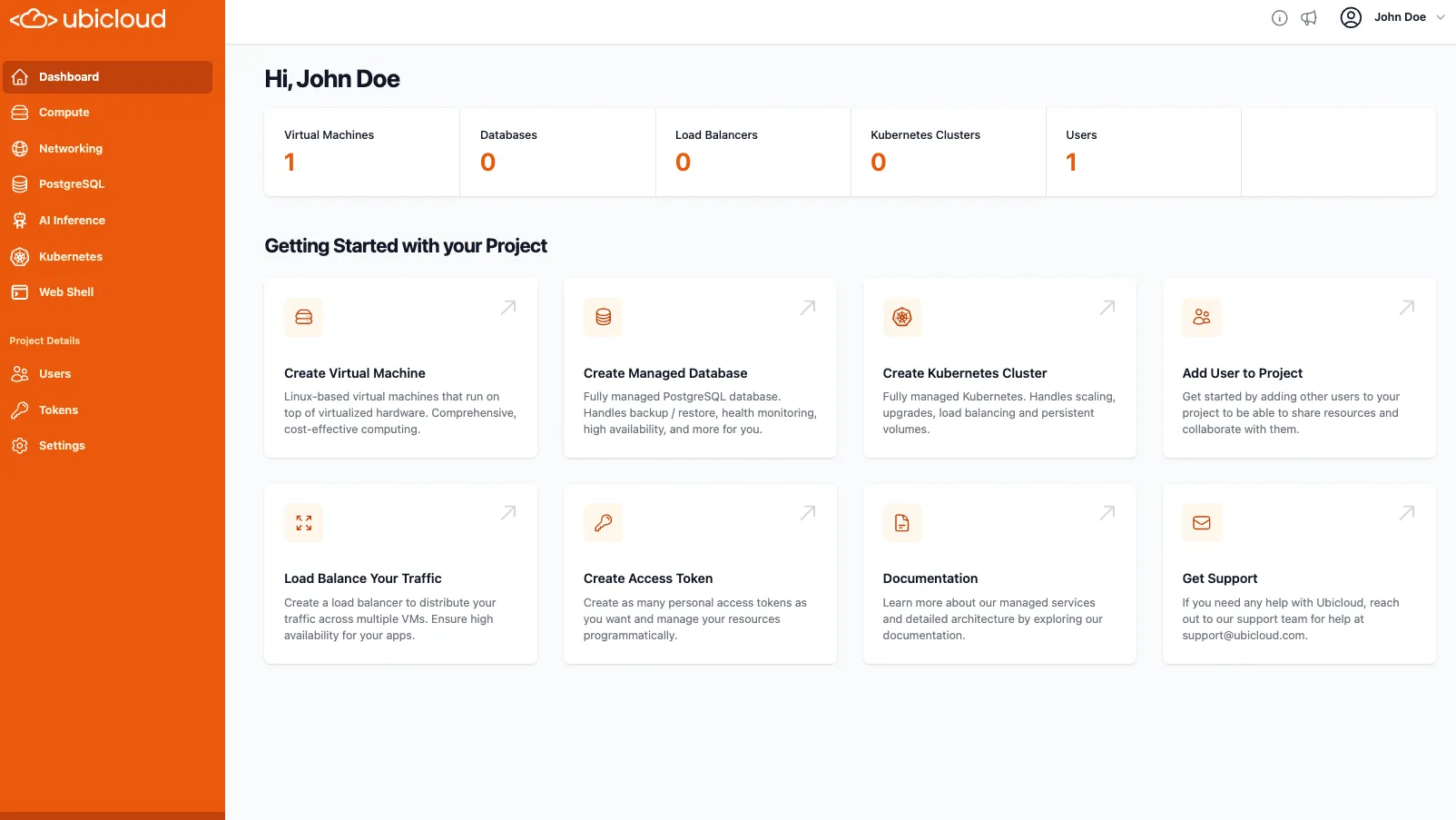Click the Create Access Token key icon
Image resolution: width=1456 pixels, height=820 pixels.
coord(603,523)
